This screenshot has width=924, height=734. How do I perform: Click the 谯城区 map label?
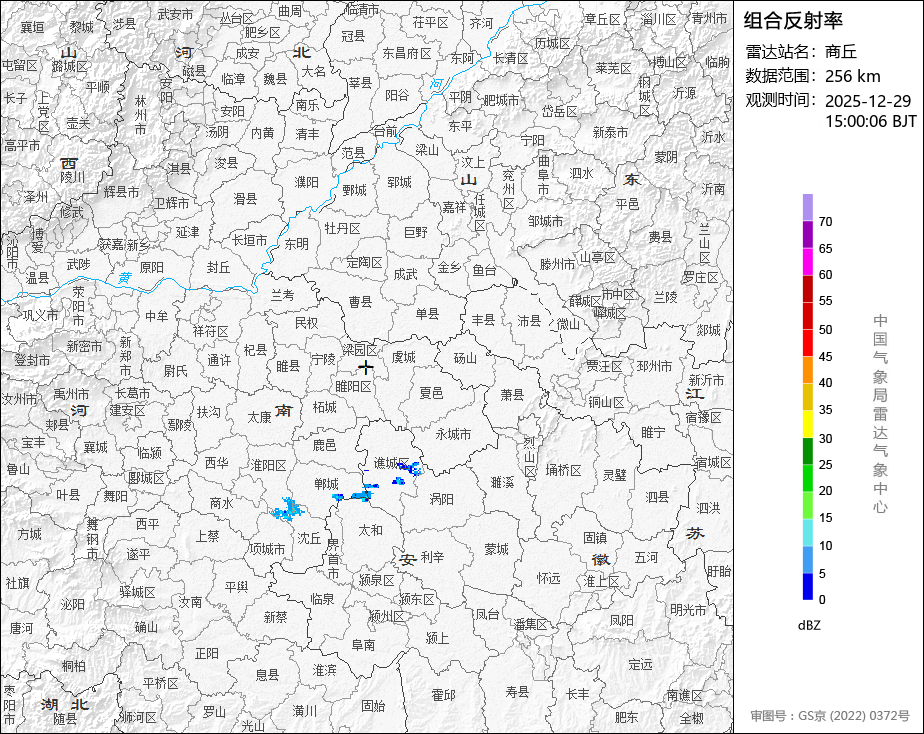(391, 463)
